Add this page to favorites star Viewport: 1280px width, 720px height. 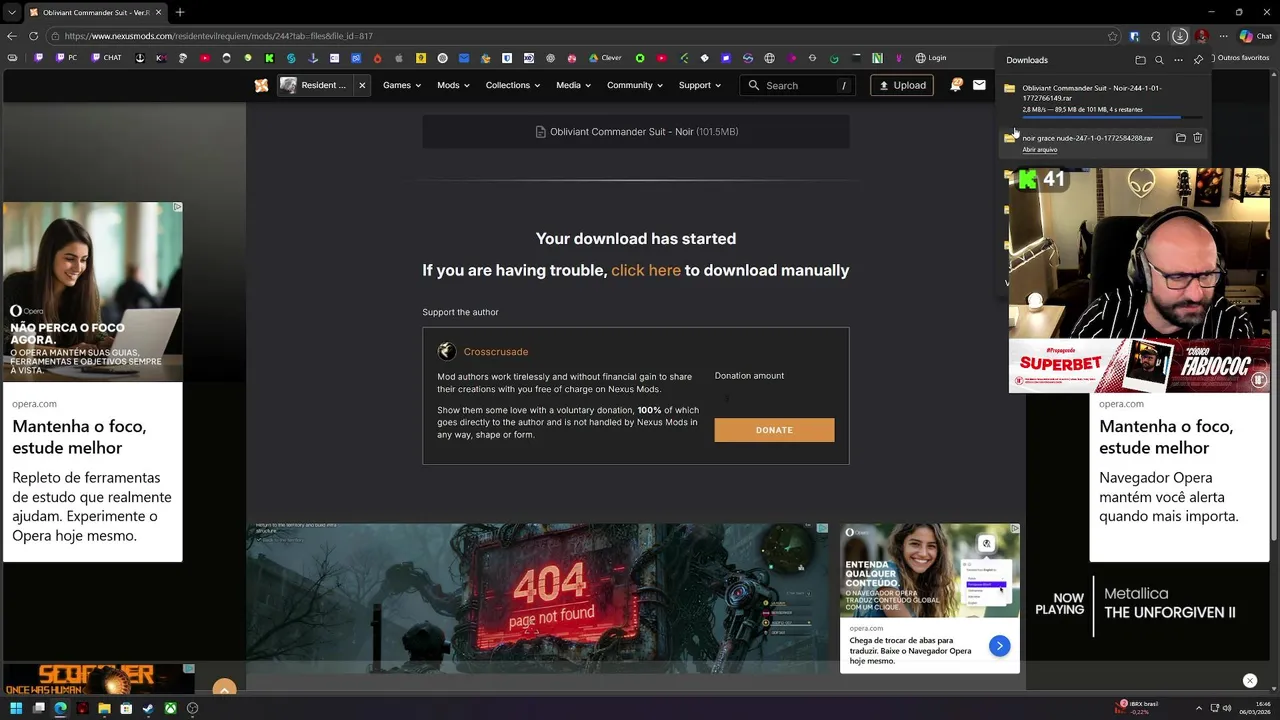(1113, 36)
